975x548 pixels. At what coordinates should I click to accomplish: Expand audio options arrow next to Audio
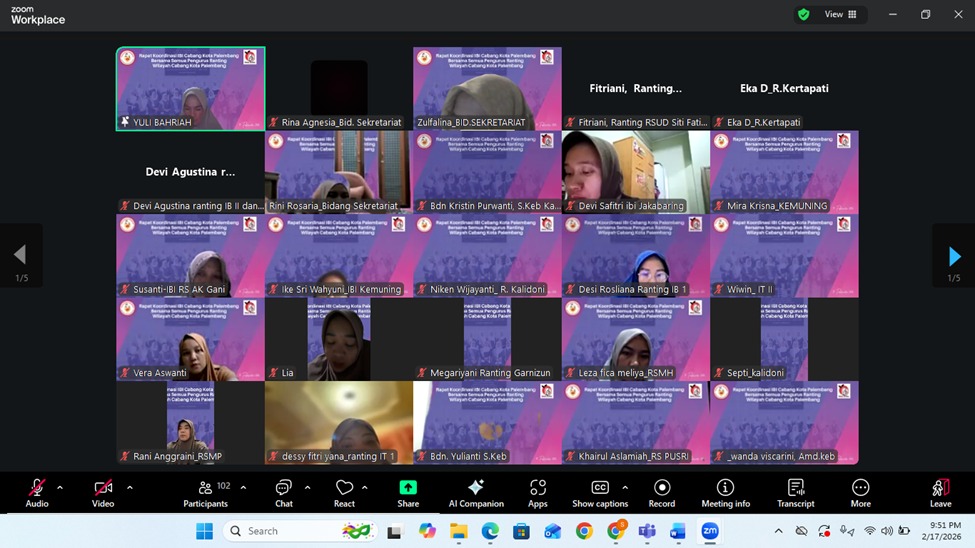coord(60,488)
